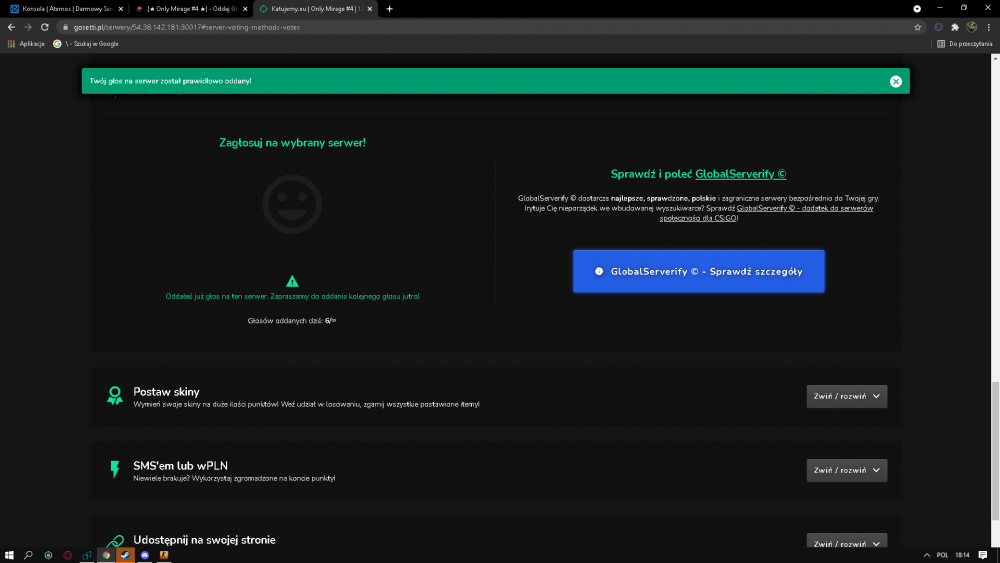Select the Głosów oddanych dziś counter
This screenshot has width=1000, height=563.
tap(291, 321)
